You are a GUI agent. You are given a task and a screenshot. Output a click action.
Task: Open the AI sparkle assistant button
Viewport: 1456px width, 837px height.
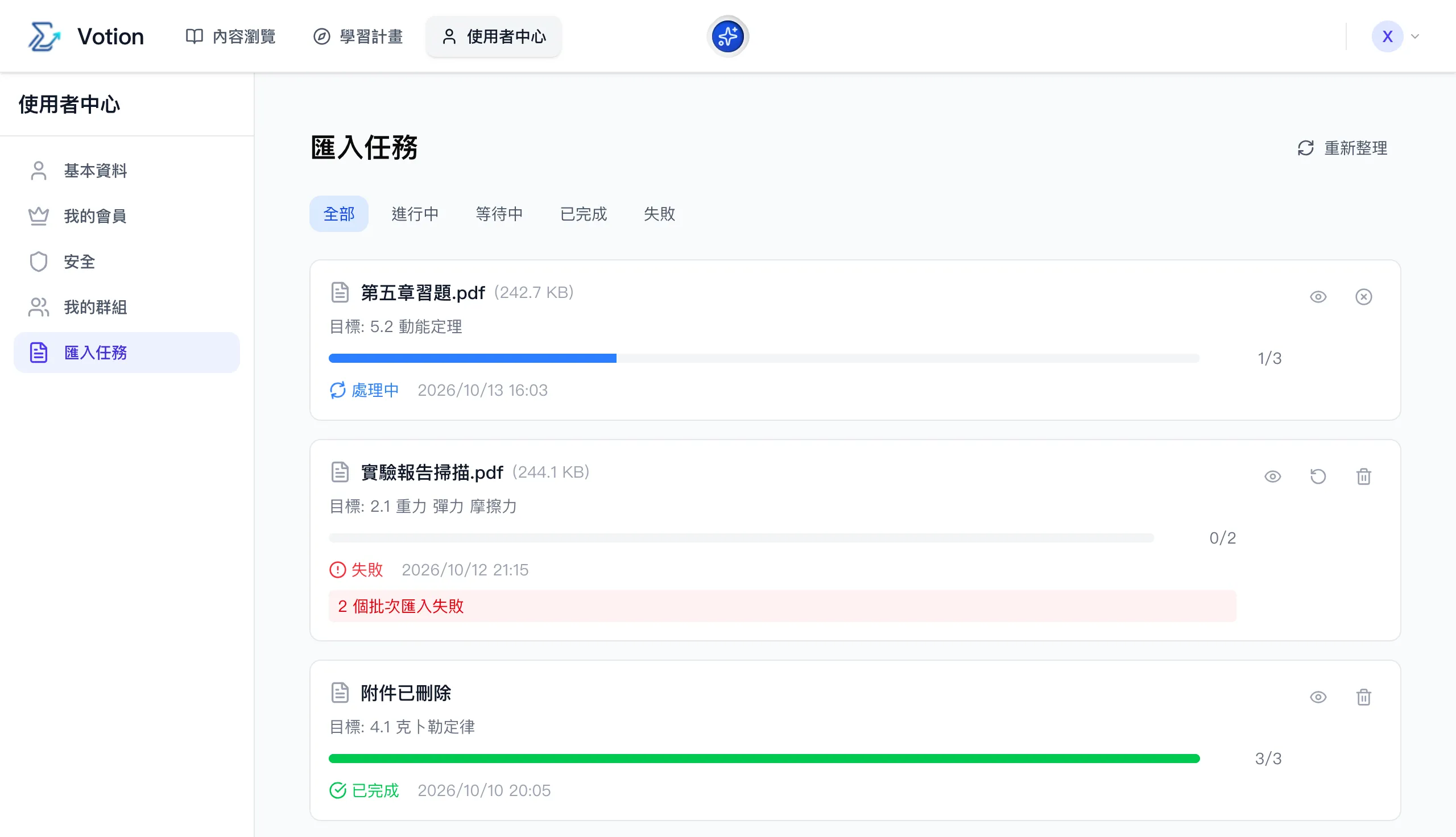coord(727,36)
